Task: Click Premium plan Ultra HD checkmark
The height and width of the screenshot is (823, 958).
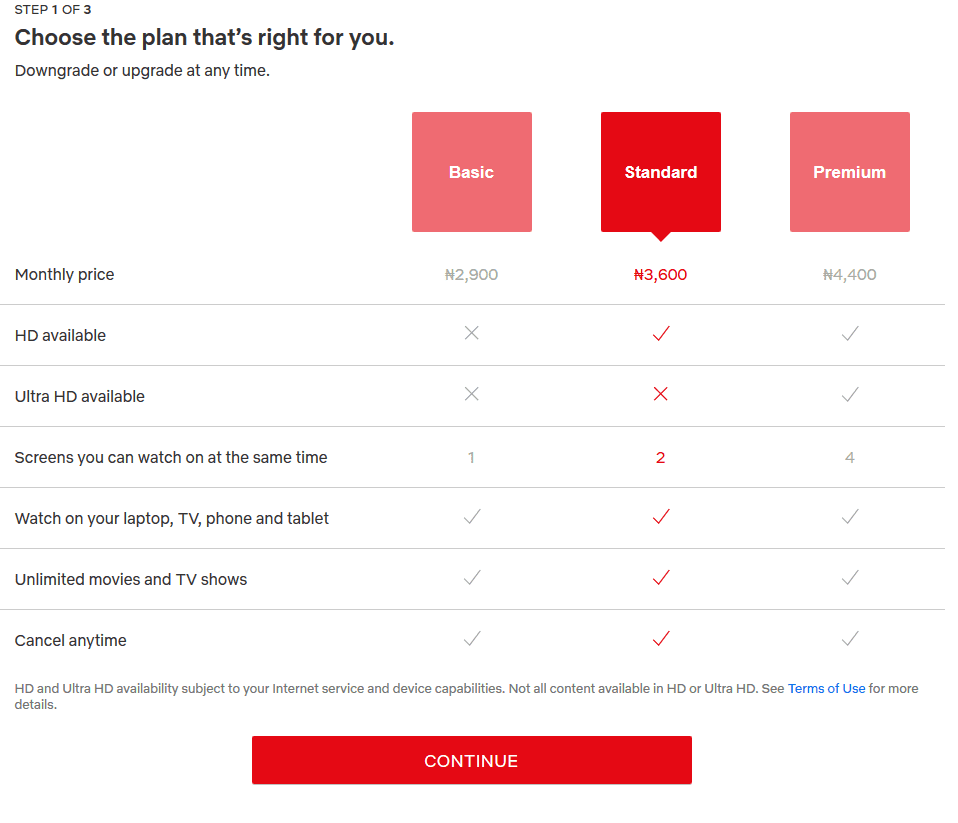Action: [849, 395]
